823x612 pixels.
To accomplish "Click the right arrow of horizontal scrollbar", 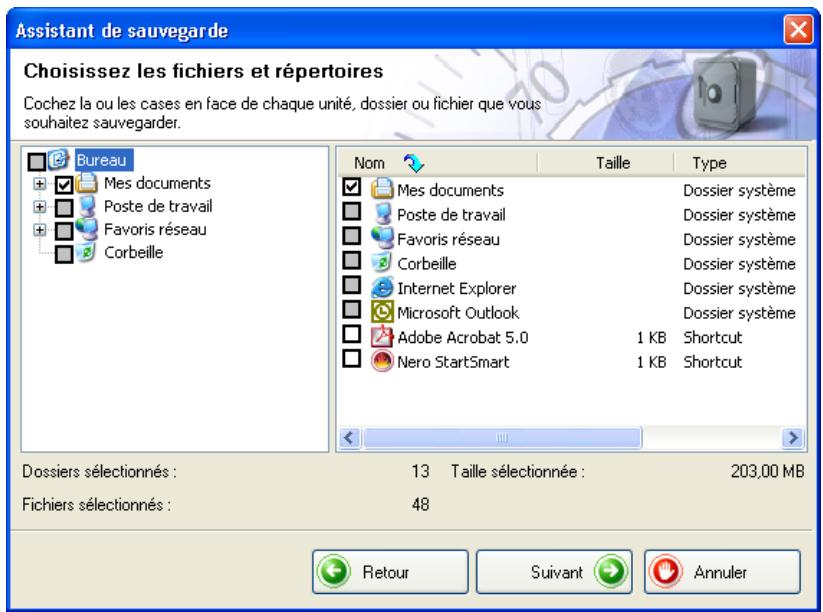I will [793, 437].
